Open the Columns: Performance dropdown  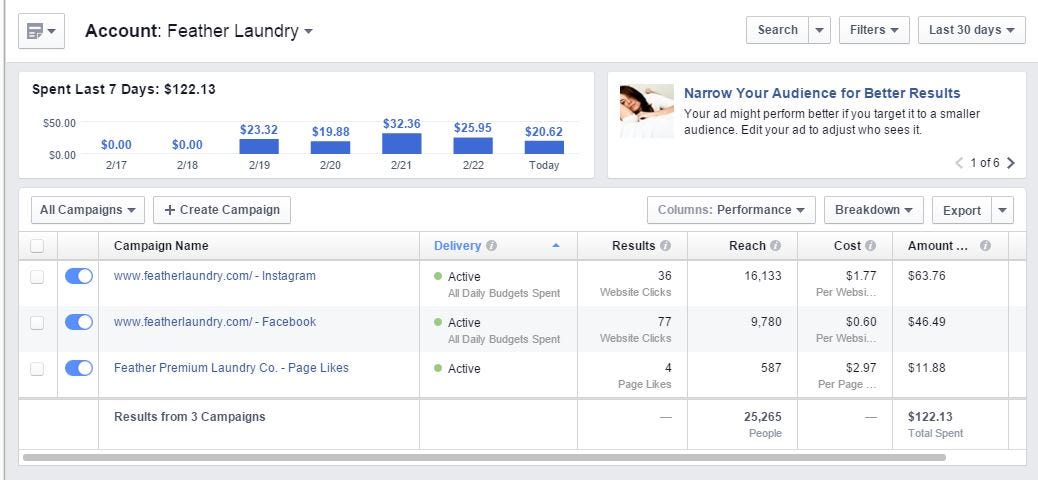[731, 210]
